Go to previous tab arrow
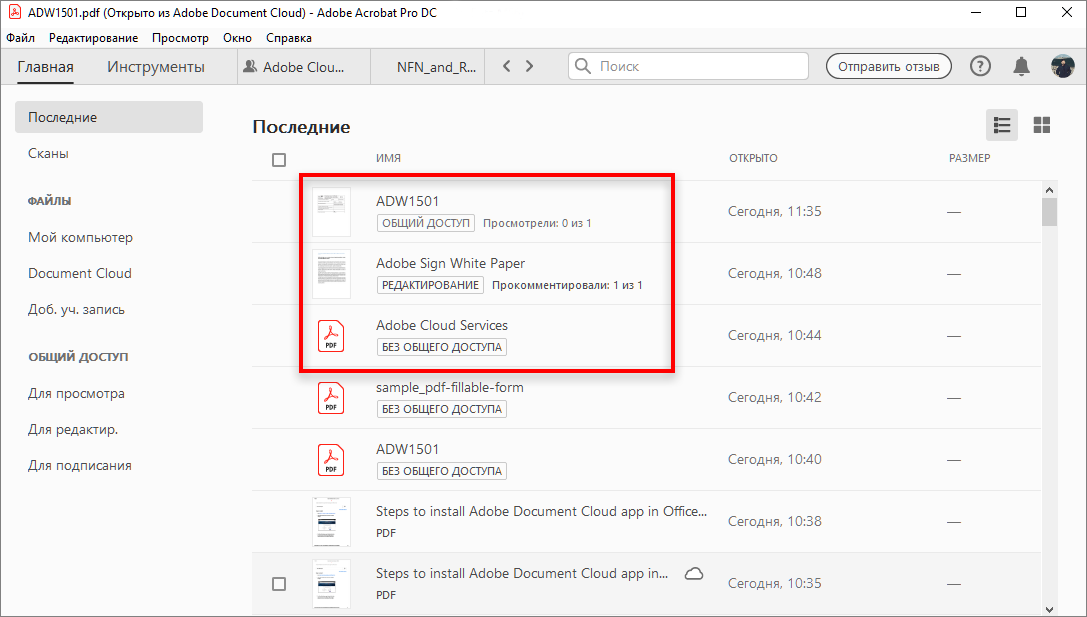The image size is (1087, 617). [507, 67]
